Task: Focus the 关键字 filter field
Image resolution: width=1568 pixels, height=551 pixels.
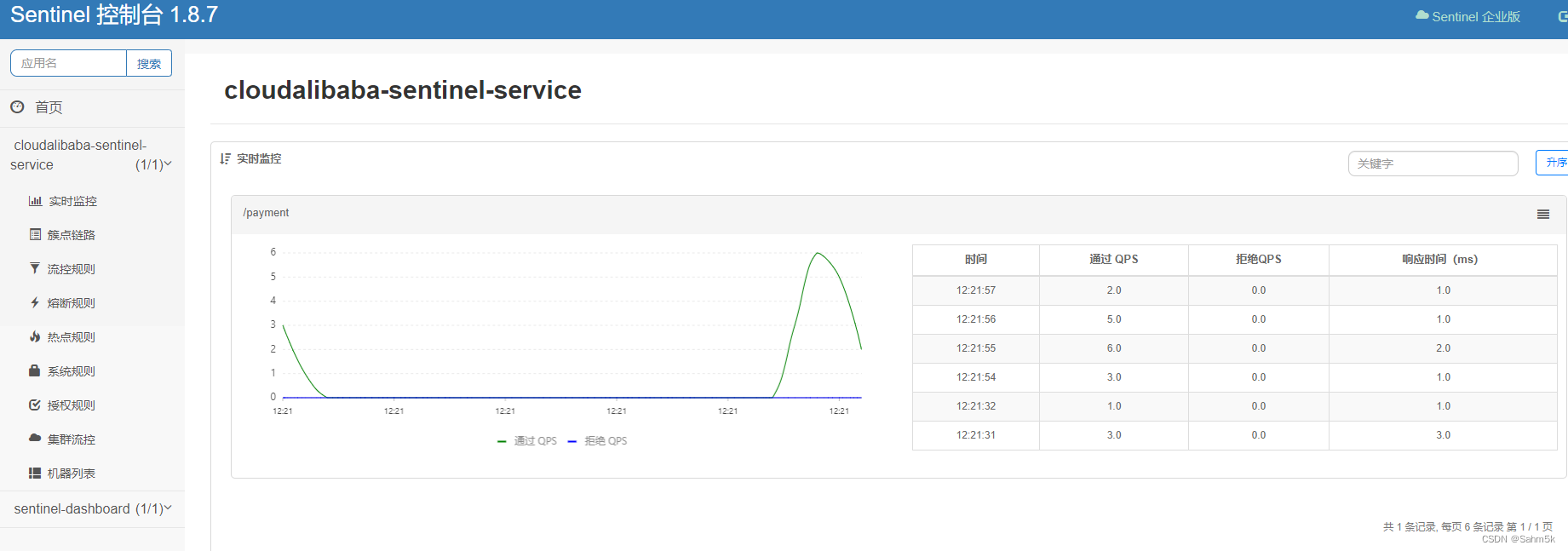Action: pyautogui.click(x=1433, y=164)
